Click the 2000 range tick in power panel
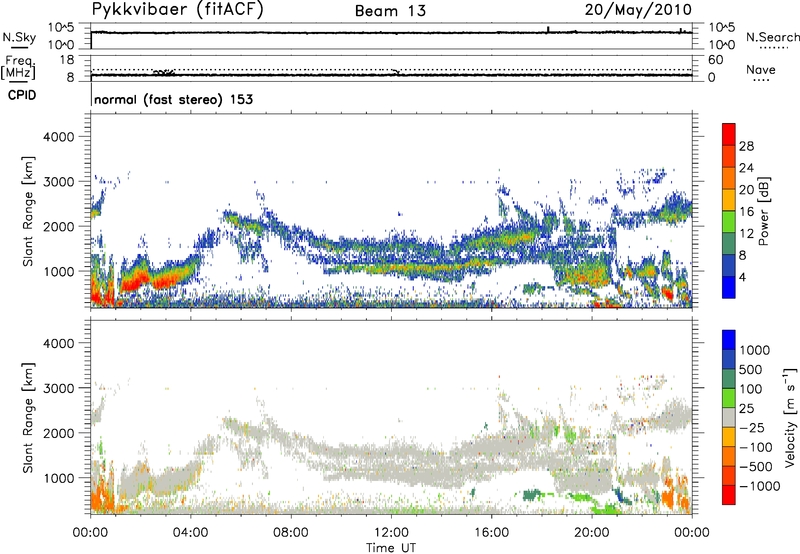Screen dimensions: 800x554 (59, 226)
